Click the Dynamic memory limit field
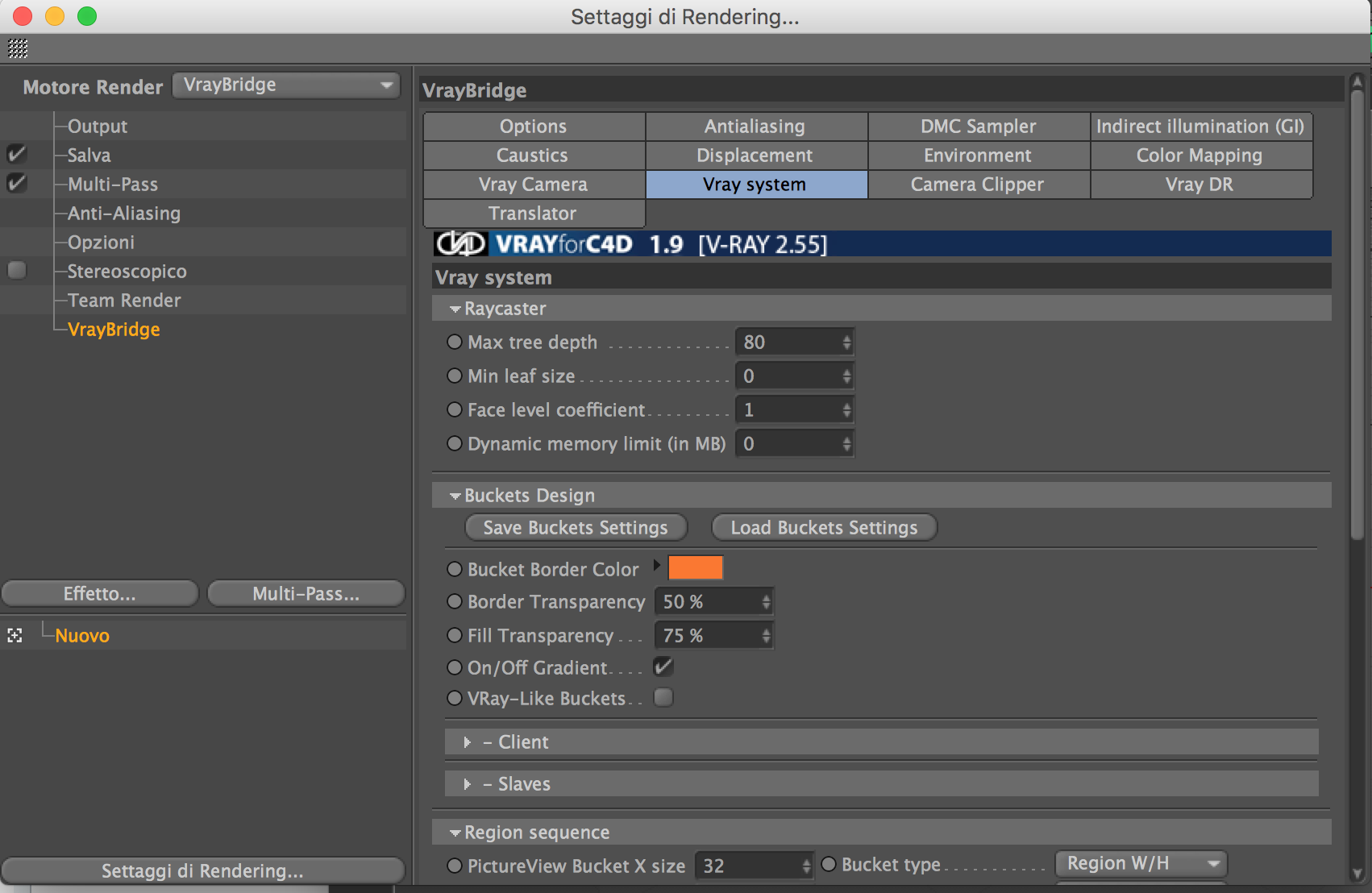Viewport: 1372px width, 893px height. click(794, 443)
